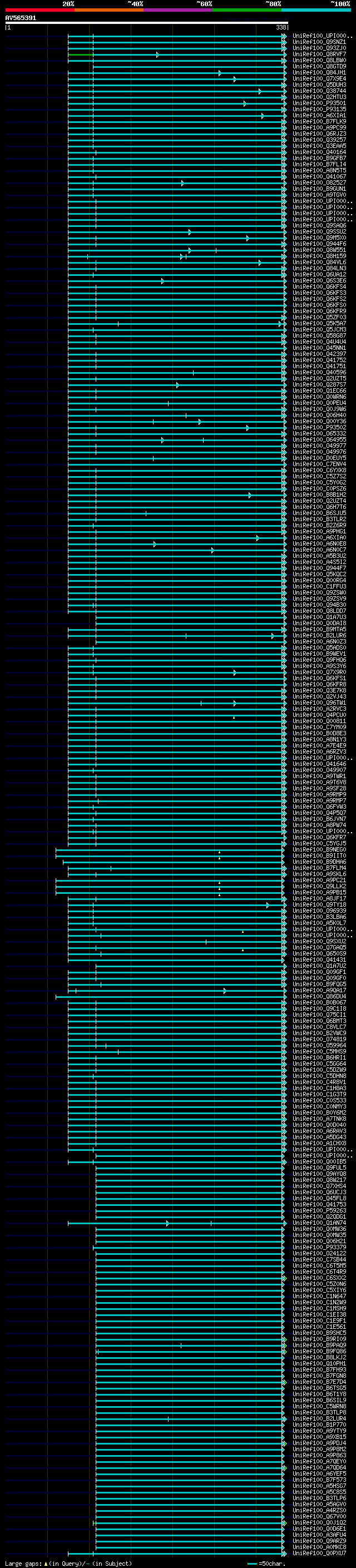
Task: Select the UniRef100_B9GUN1 label
Action: (x=319, y=189)
